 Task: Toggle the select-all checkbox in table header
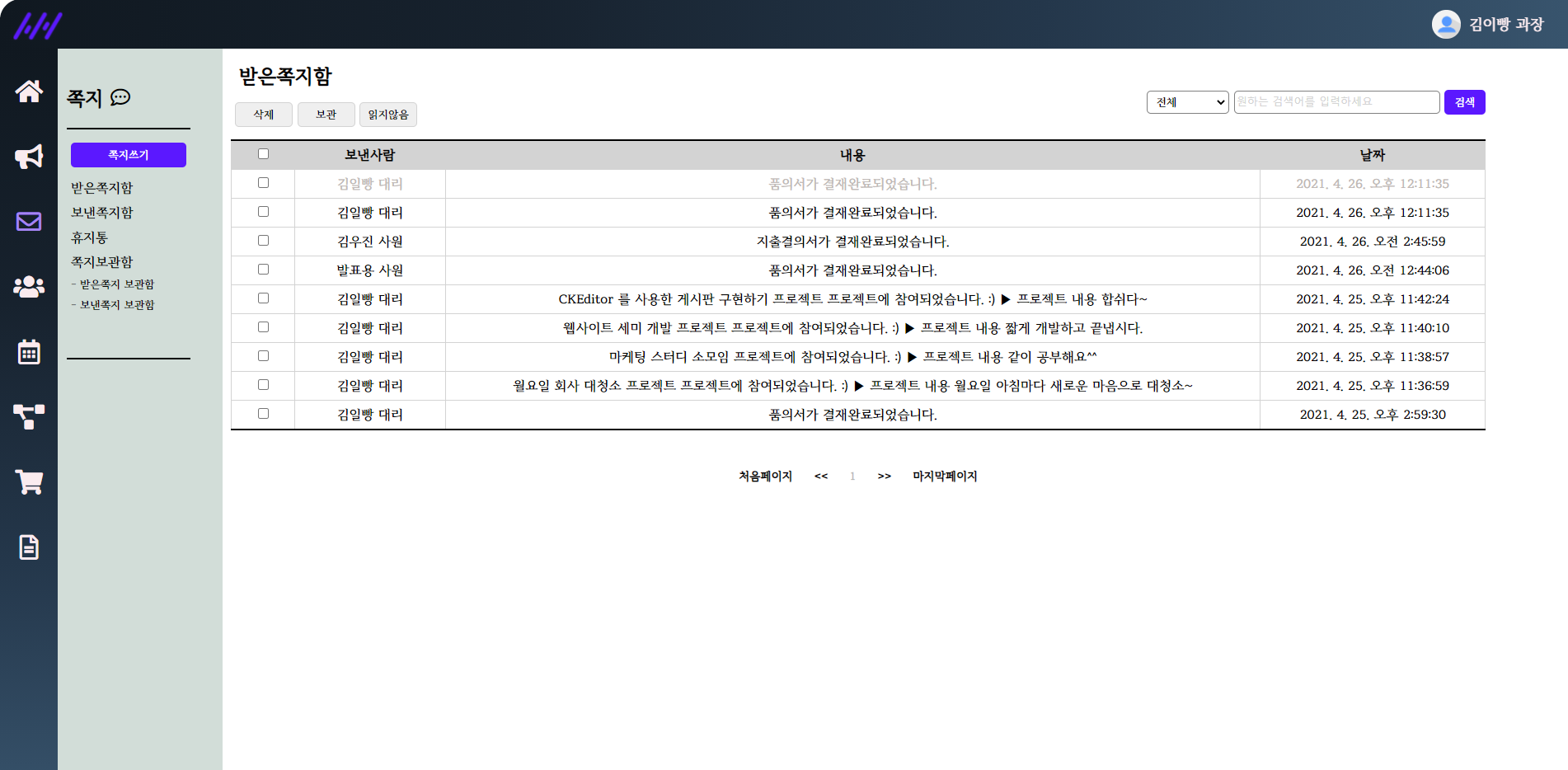click(x=263, y=154)
